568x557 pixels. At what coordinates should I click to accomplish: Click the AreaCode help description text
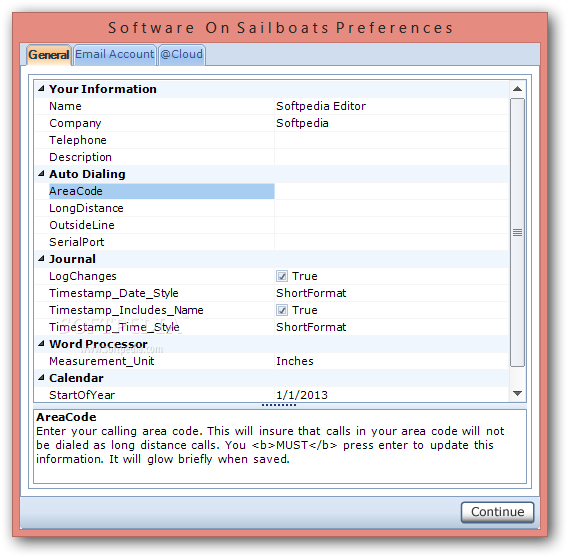click(270, 445)
